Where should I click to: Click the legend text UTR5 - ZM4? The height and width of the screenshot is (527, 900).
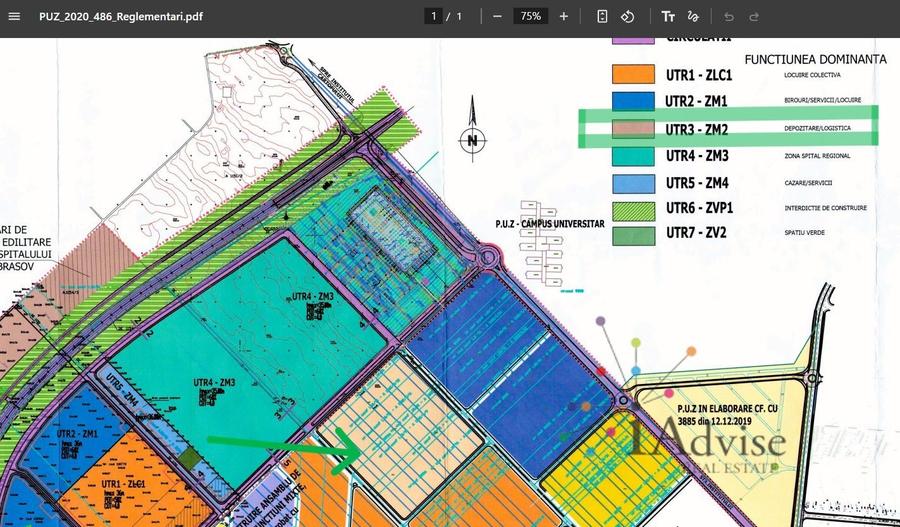697,183
